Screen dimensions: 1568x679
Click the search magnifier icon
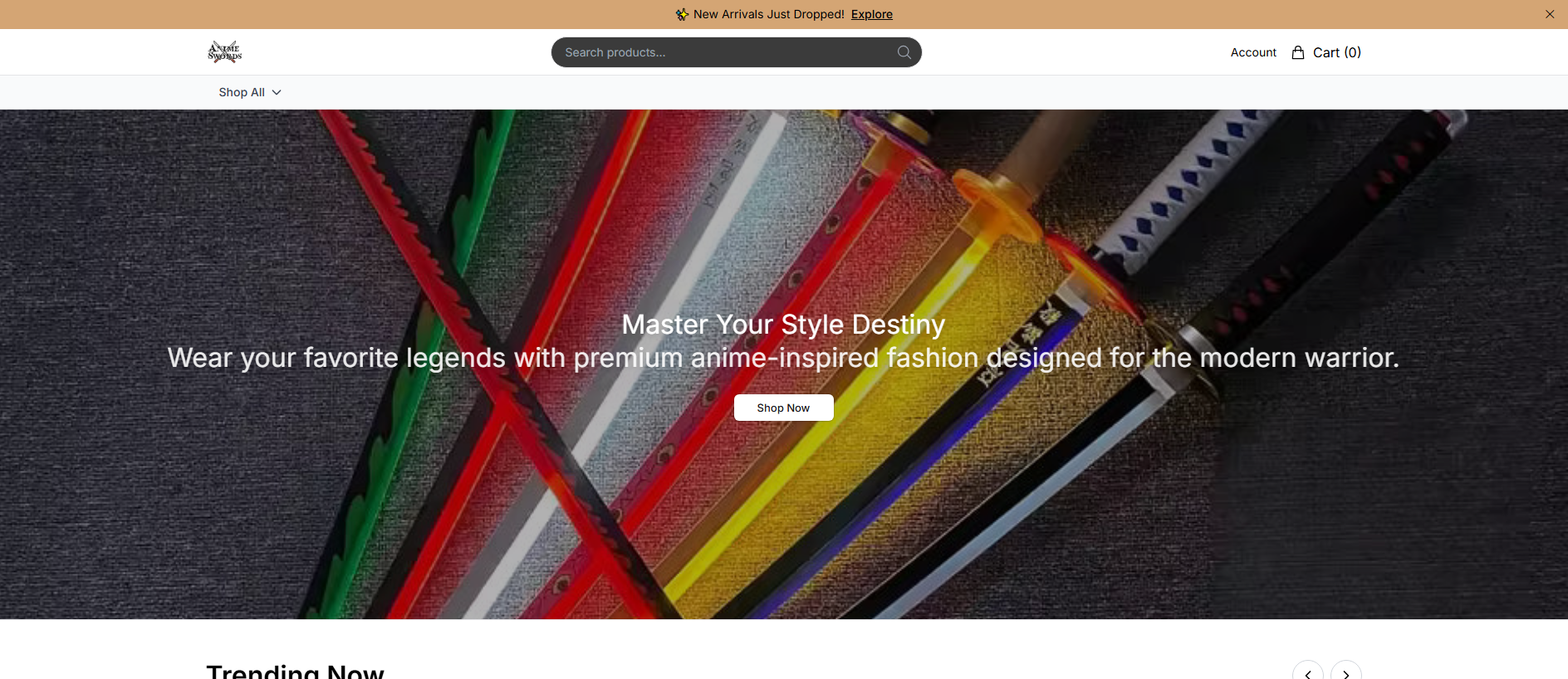coord(904,52)
